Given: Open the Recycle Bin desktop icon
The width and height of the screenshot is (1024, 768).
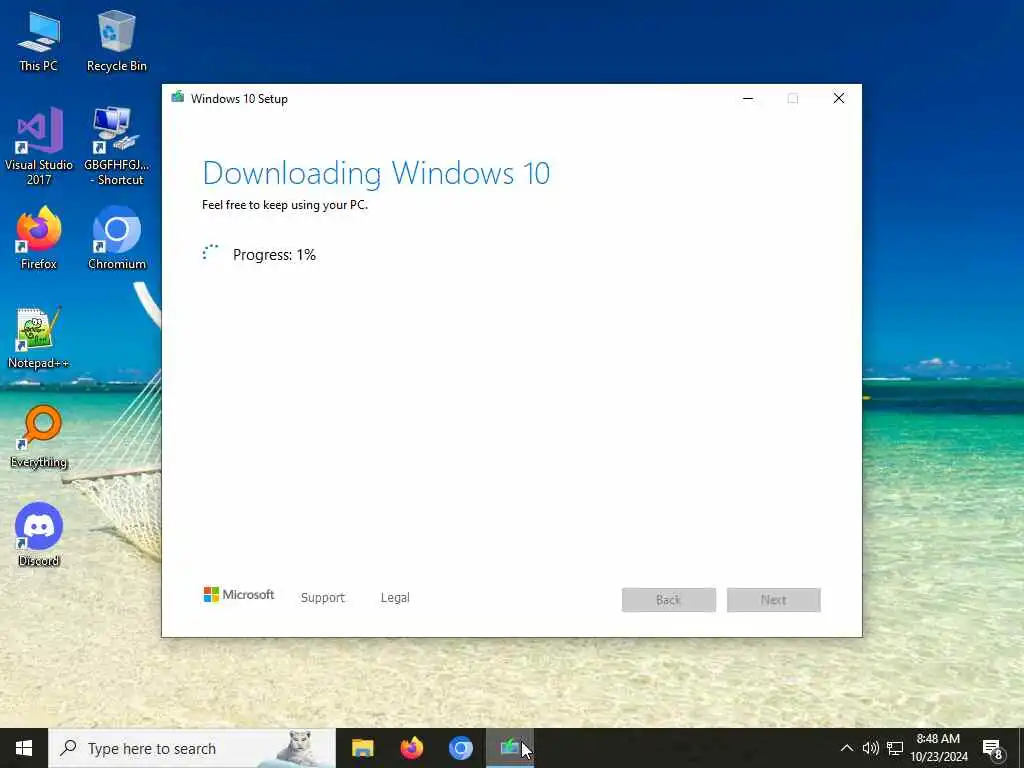Looking at the screenshot, I should (x=116, y=41).
